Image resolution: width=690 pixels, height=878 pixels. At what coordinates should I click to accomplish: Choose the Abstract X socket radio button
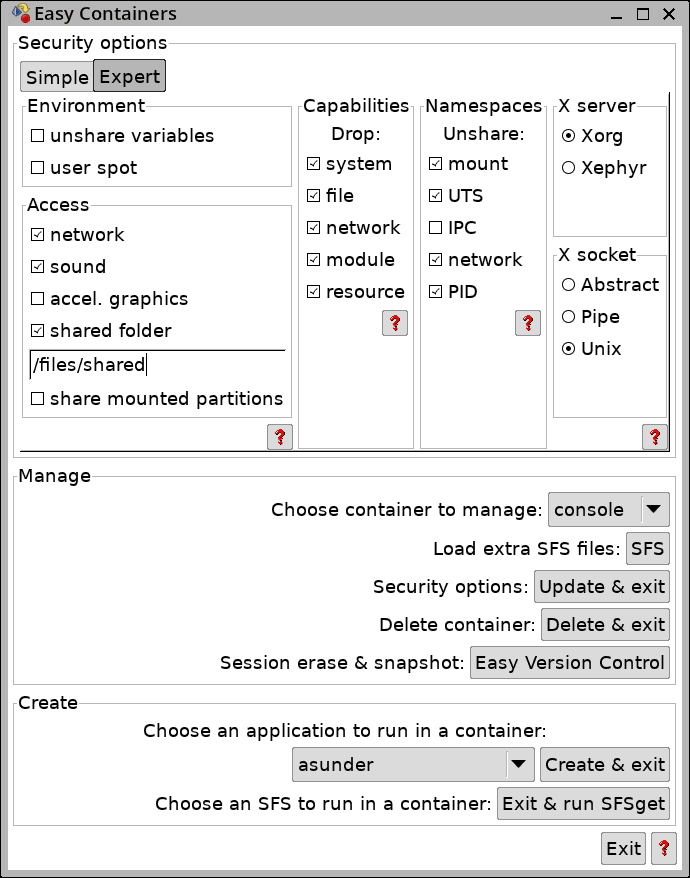pyautogui.click(x=568, y=284)
